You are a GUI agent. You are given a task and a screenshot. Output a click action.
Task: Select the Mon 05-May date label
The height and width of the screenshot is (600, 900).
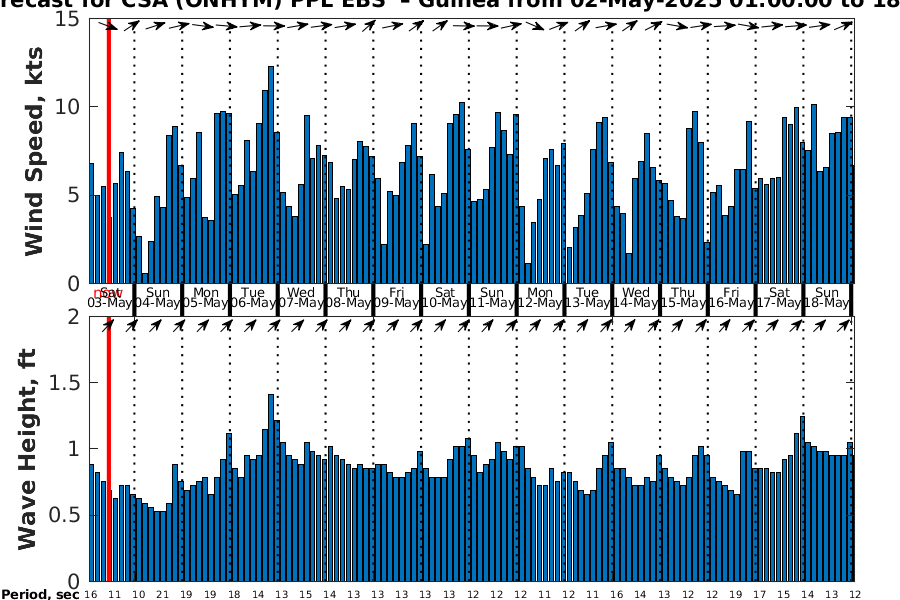click(x=205, y=297)
